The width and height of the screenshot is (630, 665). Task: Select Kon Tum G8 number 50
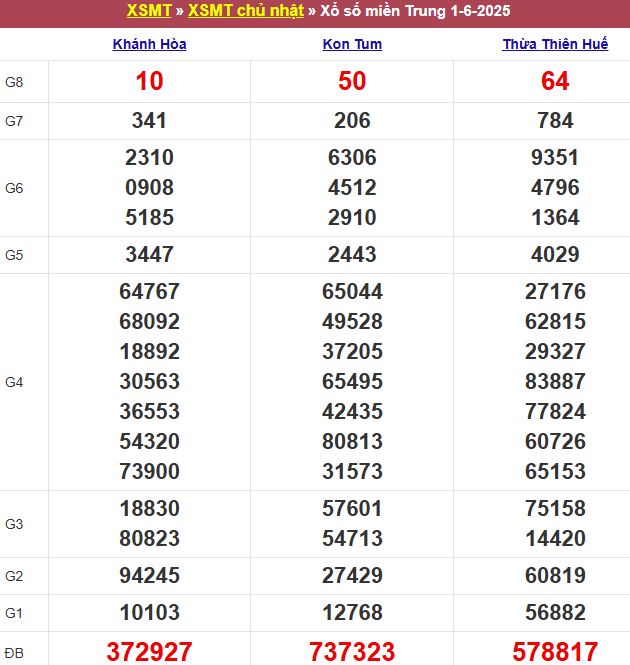(352, 81)
